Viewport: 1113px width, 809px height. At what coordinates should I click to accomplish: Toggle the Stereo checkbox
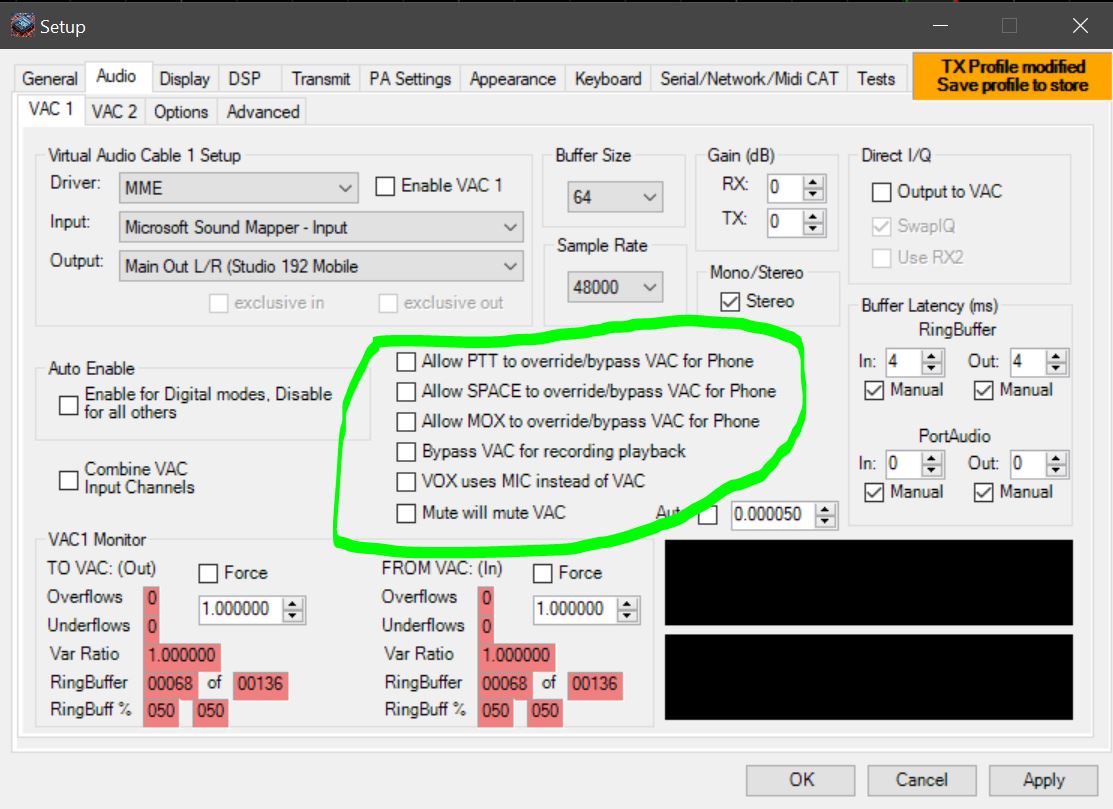[x=730, y=301]
